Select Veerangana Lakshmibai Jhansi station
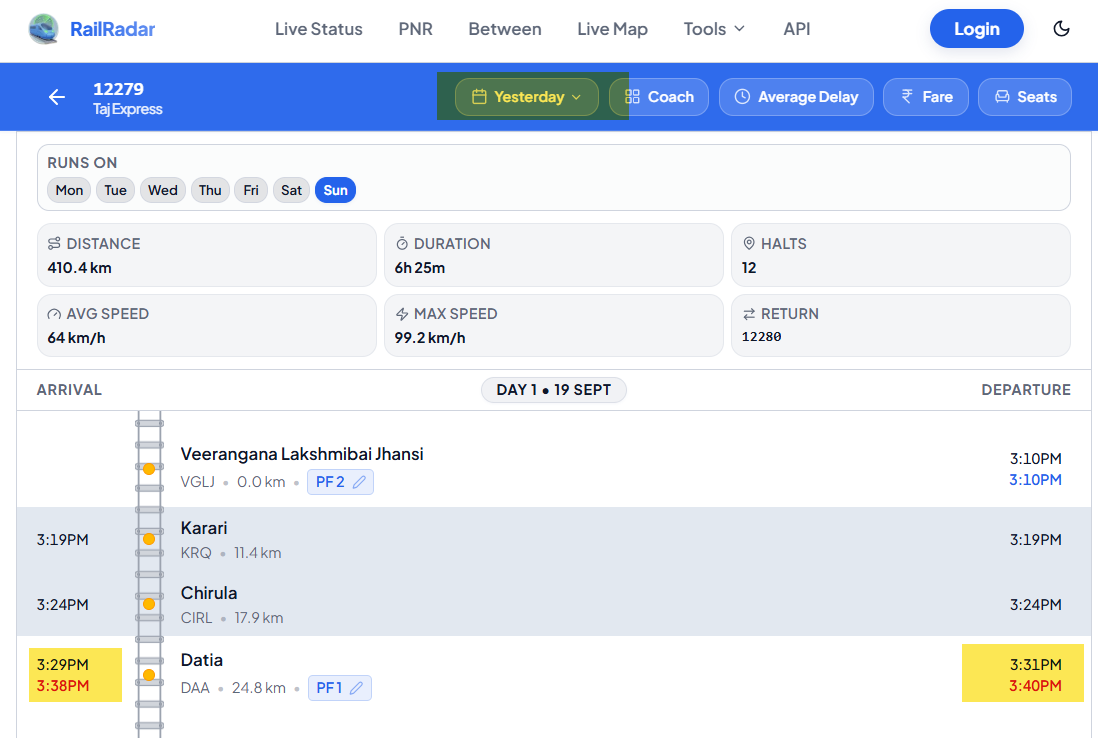This screenshot has height=738, width=1098. 302,454
